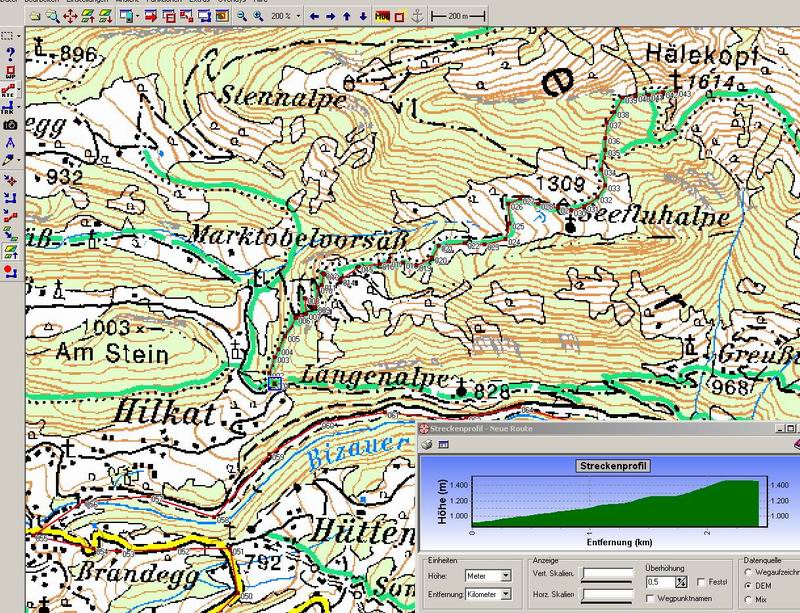Click the Streckenprofil chart title button

pyautogui.click(x=613, y=466)
